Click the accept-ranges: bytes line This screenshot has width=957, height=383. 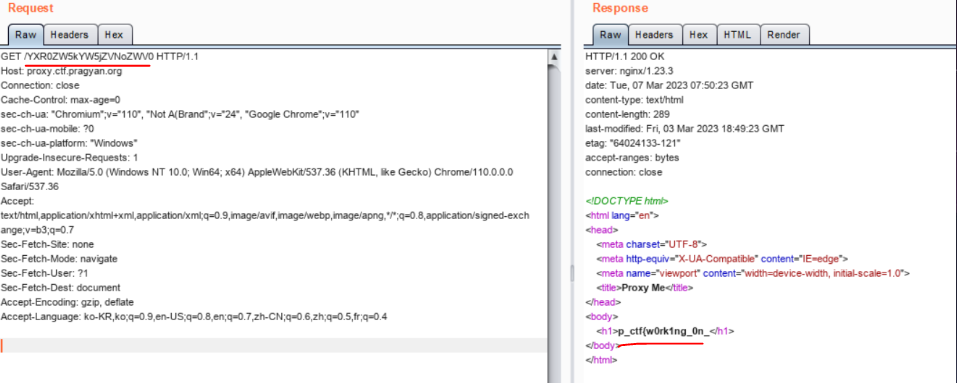632,157
